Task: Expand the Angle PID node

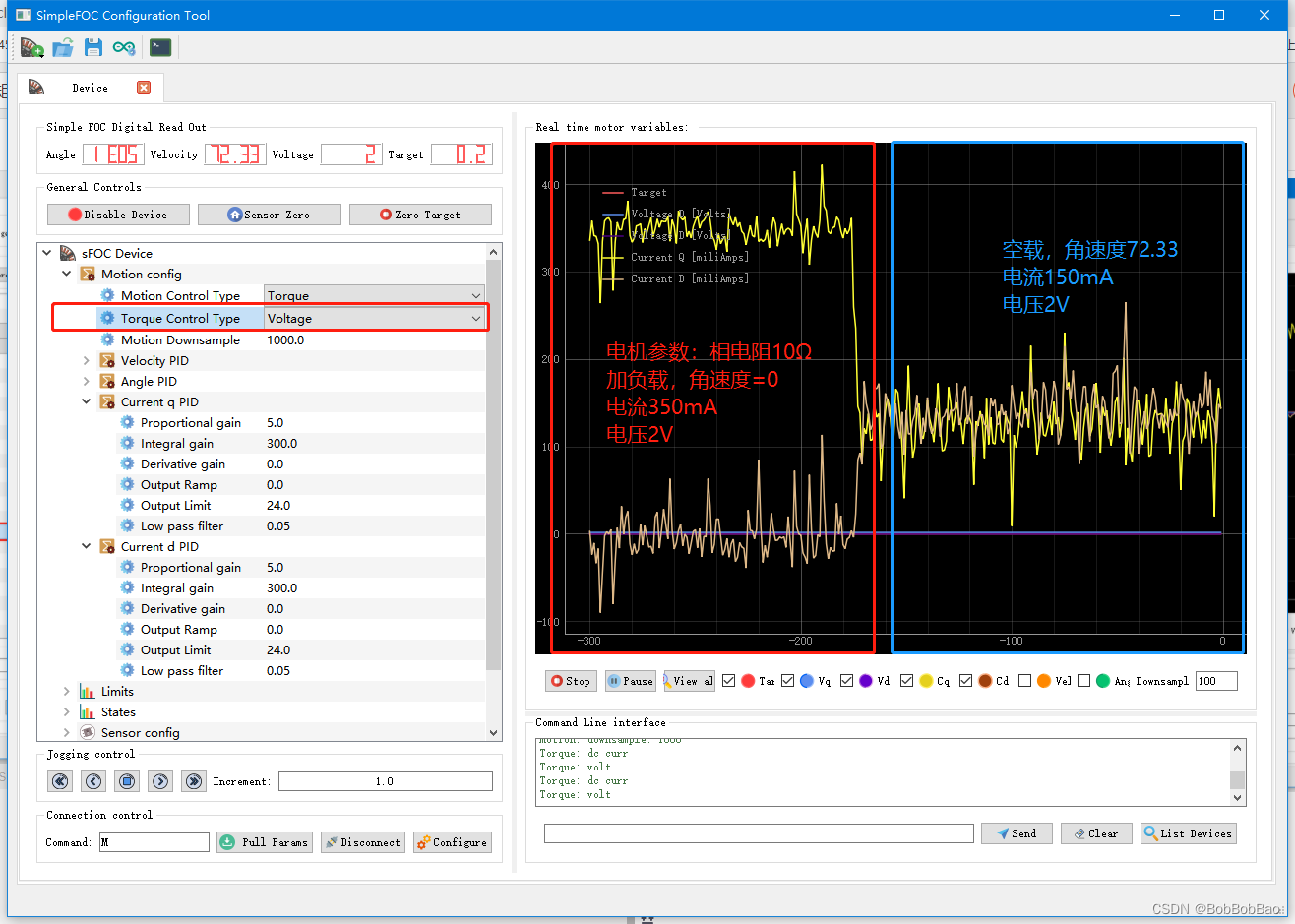Action: [87, 381]
